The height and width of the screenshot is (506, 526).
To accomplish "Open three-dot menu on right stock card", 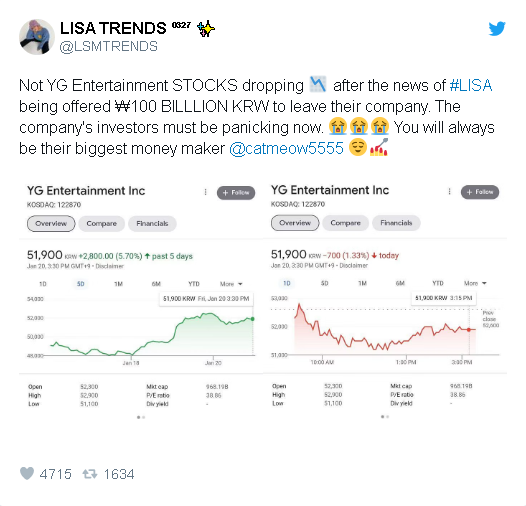I will pos(449,191).
